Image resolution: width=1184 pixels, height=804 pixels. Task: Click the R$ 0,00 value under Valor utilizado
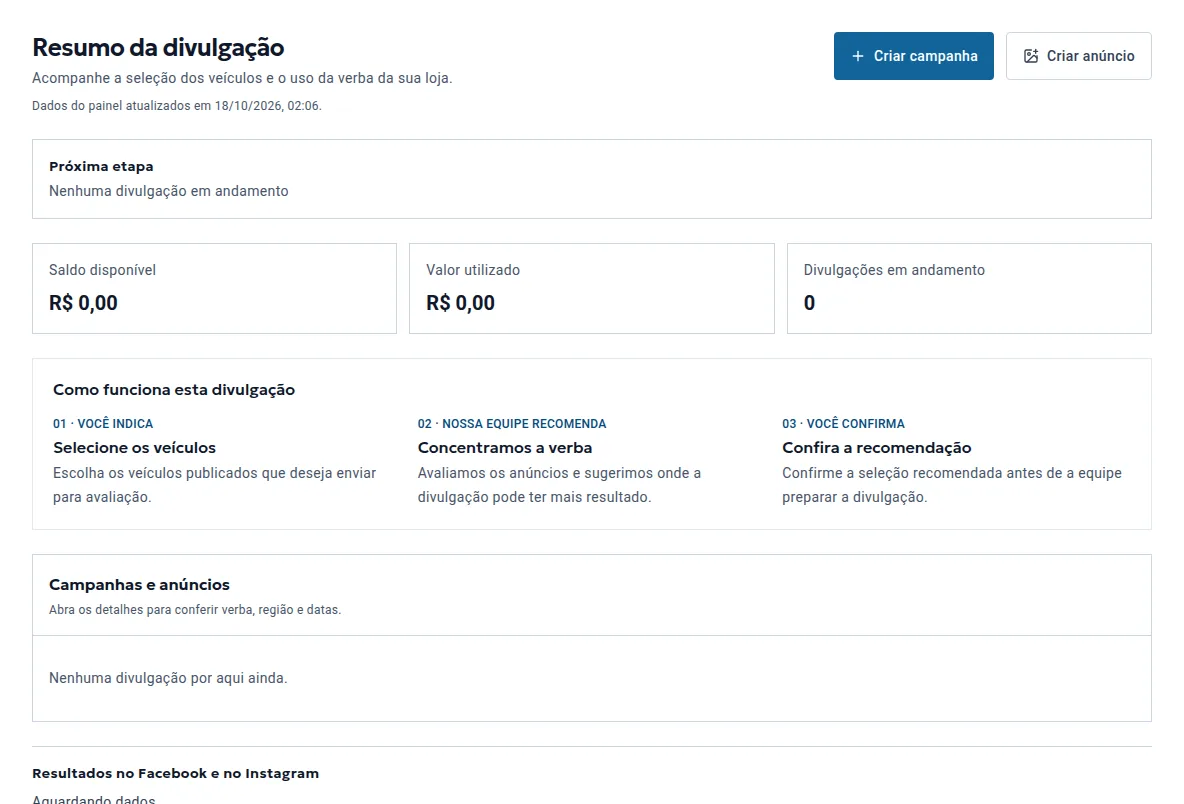point(460,303)
